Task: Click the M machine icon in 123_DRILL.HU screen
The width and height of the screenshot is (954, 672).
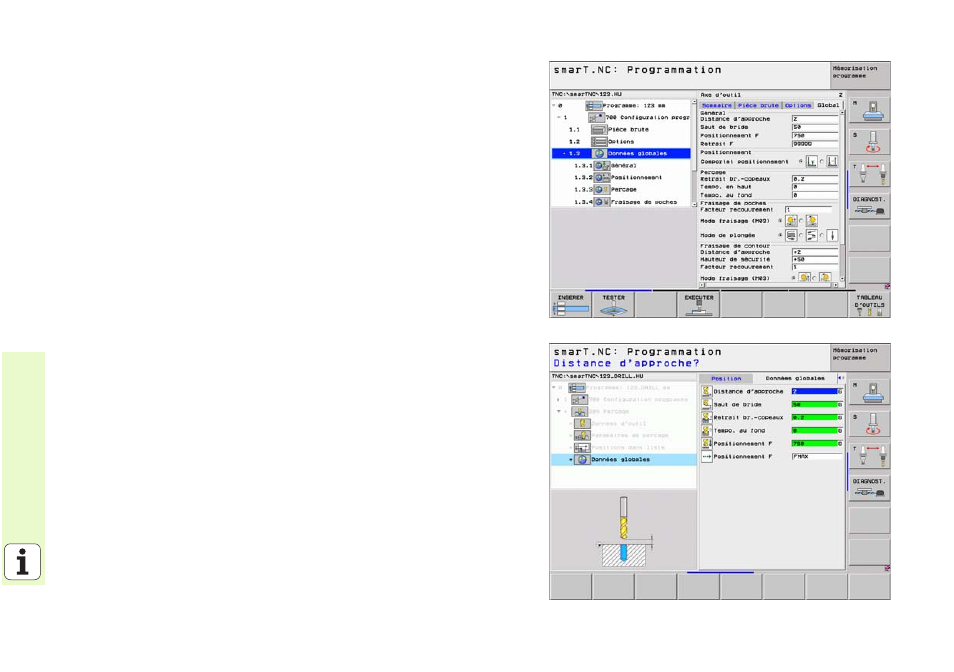Action: pyautogui.click(x=870, y=392)
